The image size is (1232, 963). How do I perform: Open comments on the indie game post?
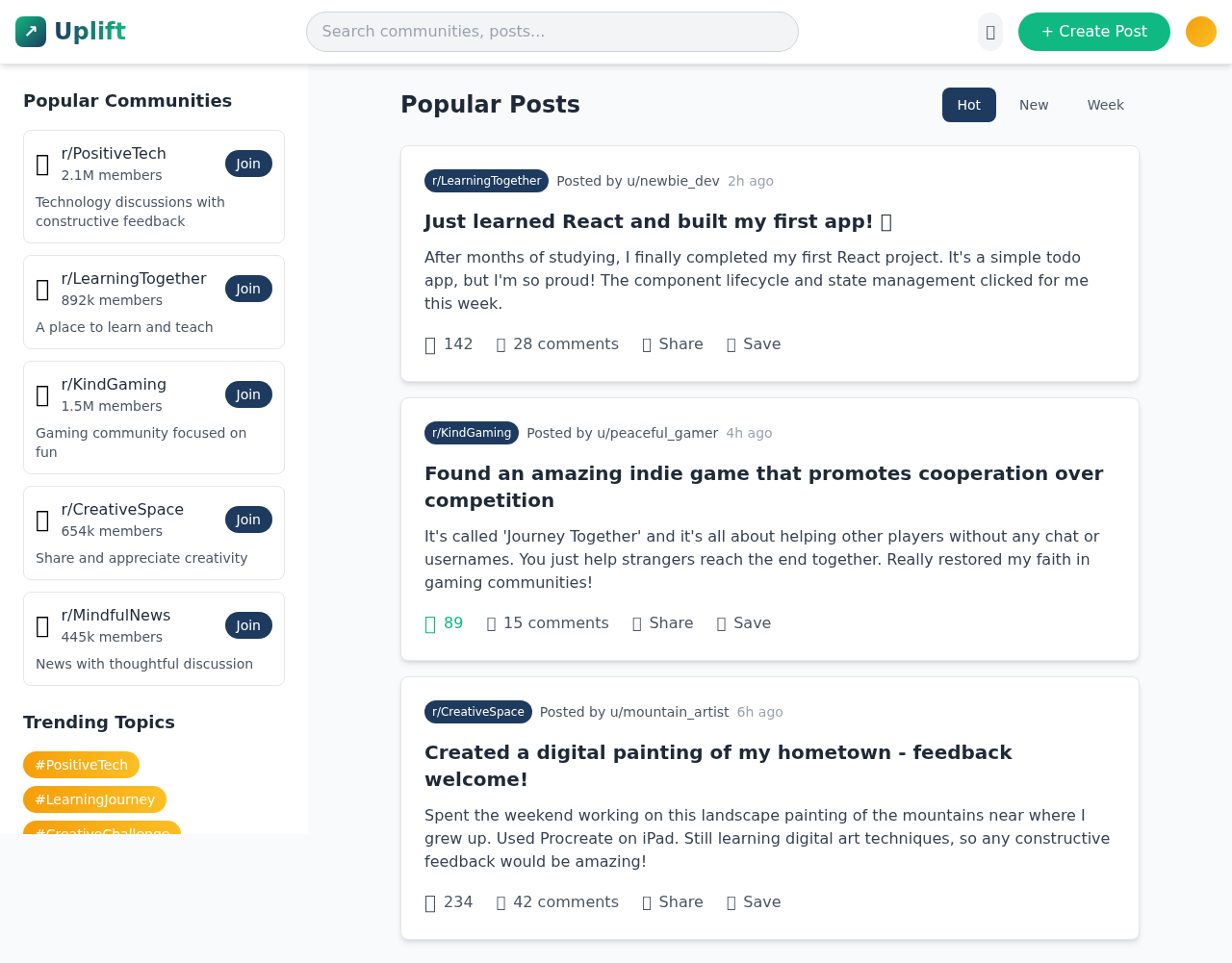click(547, 623)
